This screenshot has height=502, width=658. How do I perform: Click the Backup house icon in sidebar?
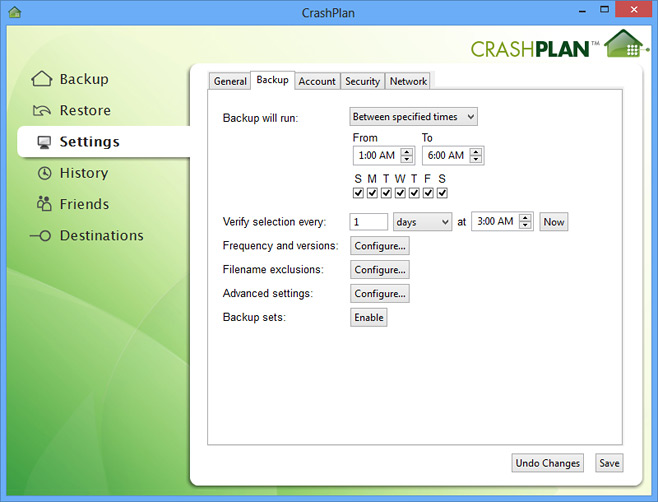(42, 79)
